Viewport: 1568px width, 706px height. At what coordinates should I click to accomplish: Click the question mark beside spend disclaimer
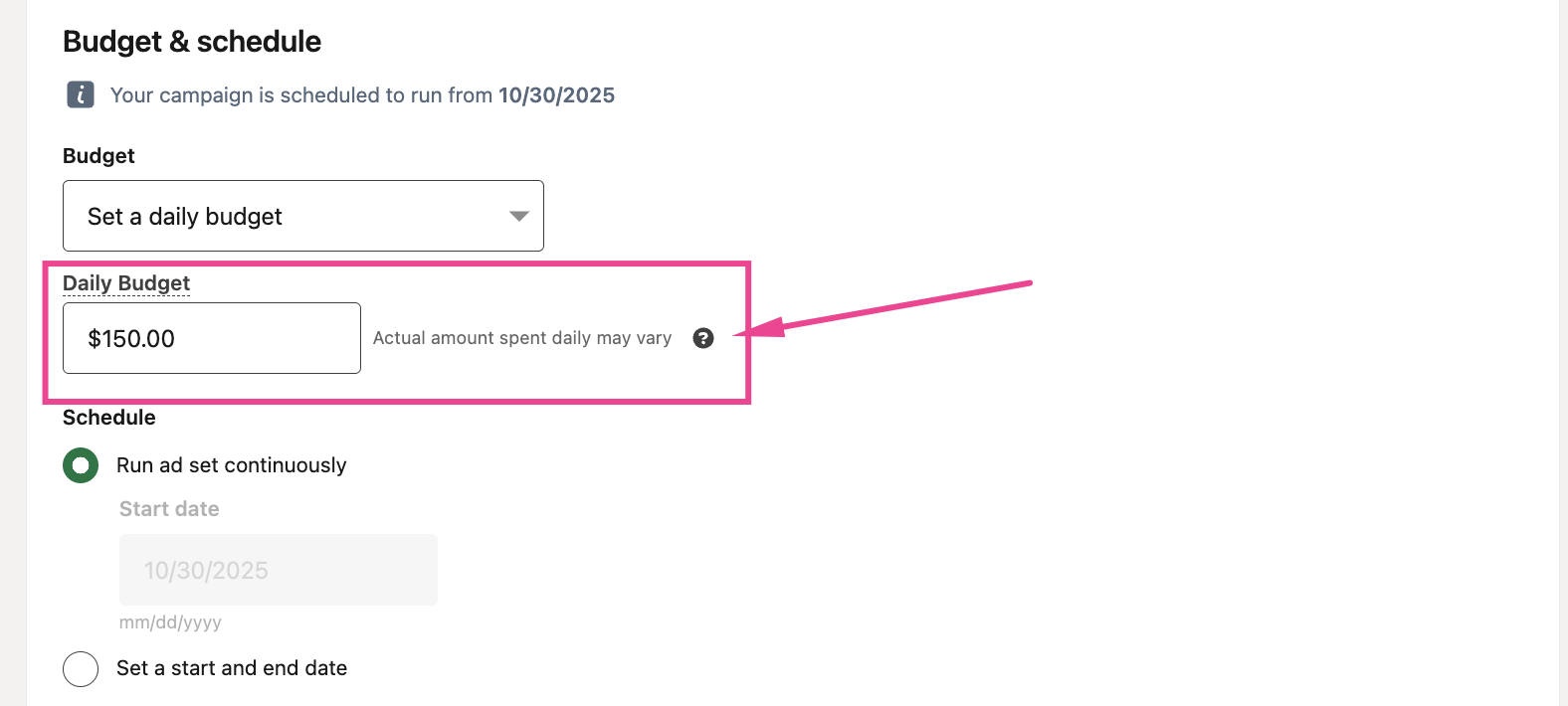(x=703, y=338)
